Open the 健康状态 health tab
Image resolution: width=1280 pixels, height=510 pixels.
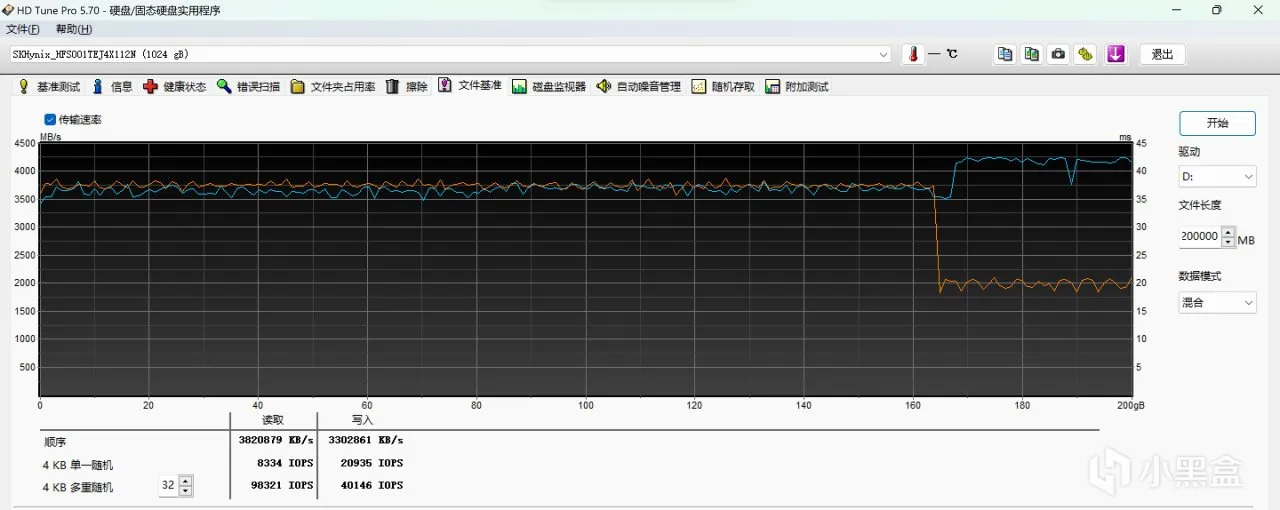[x=174, y=87]
